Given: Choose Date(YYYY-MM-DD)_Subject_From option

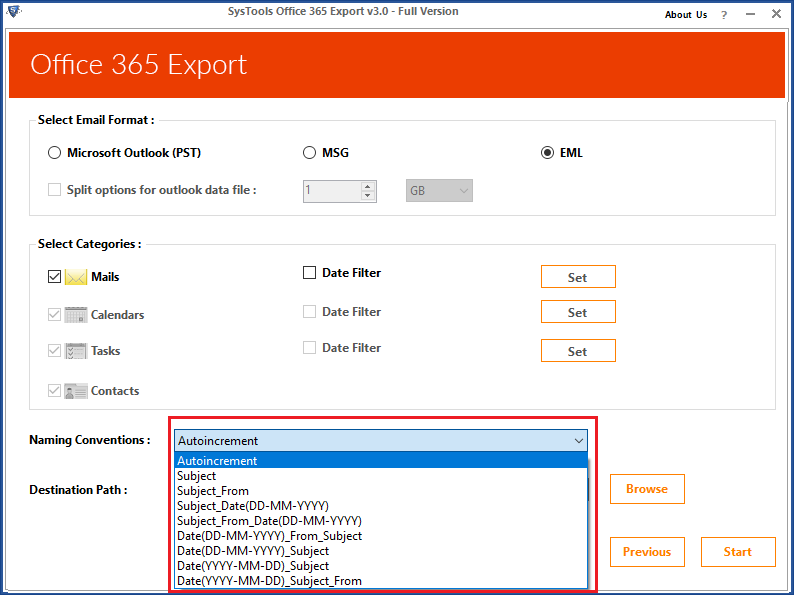Looking at the screenshot, I should [381, 581].
